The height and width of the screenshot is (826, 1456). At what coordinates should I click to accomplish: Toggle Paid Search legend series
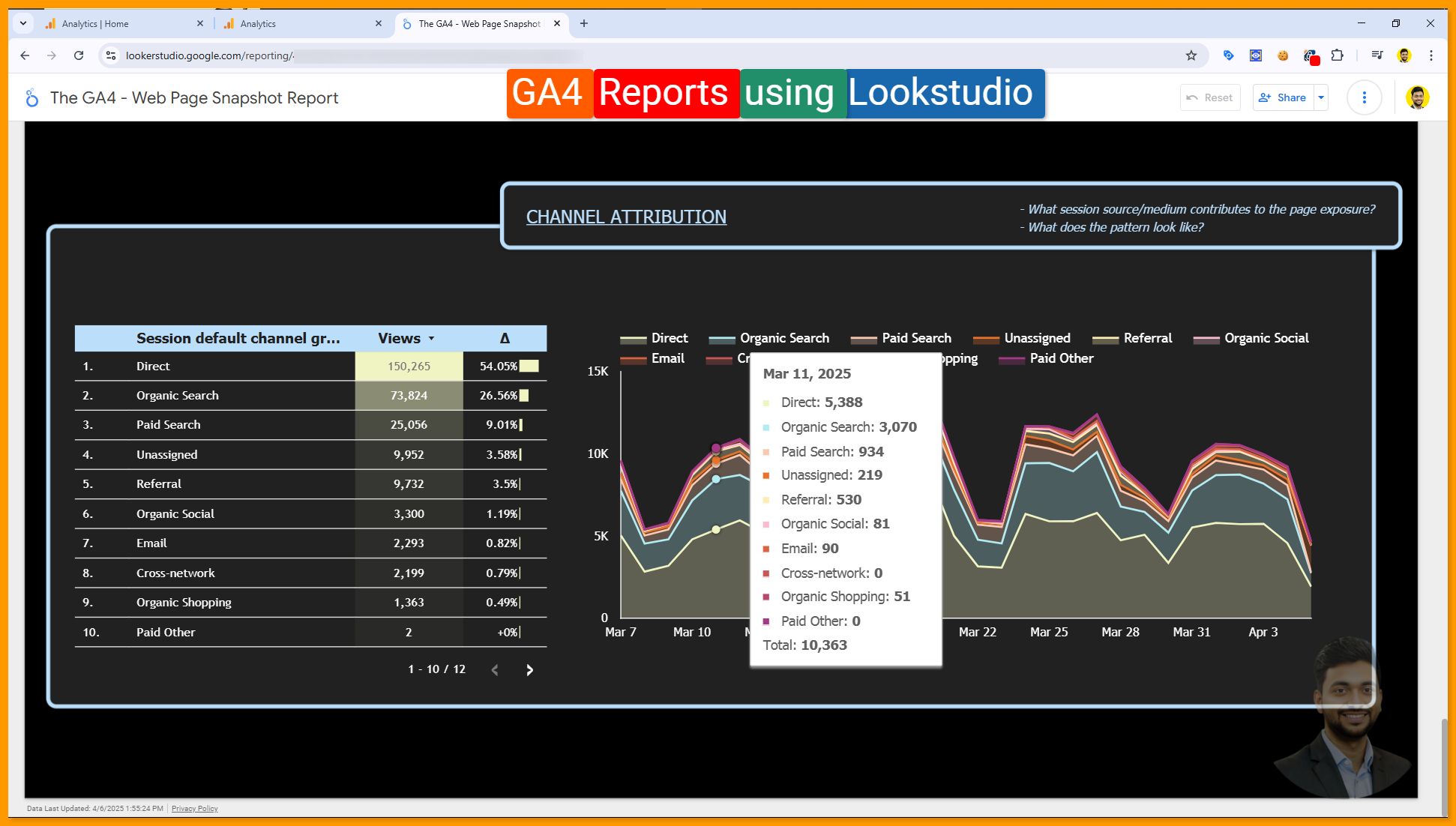pos(915,338)
